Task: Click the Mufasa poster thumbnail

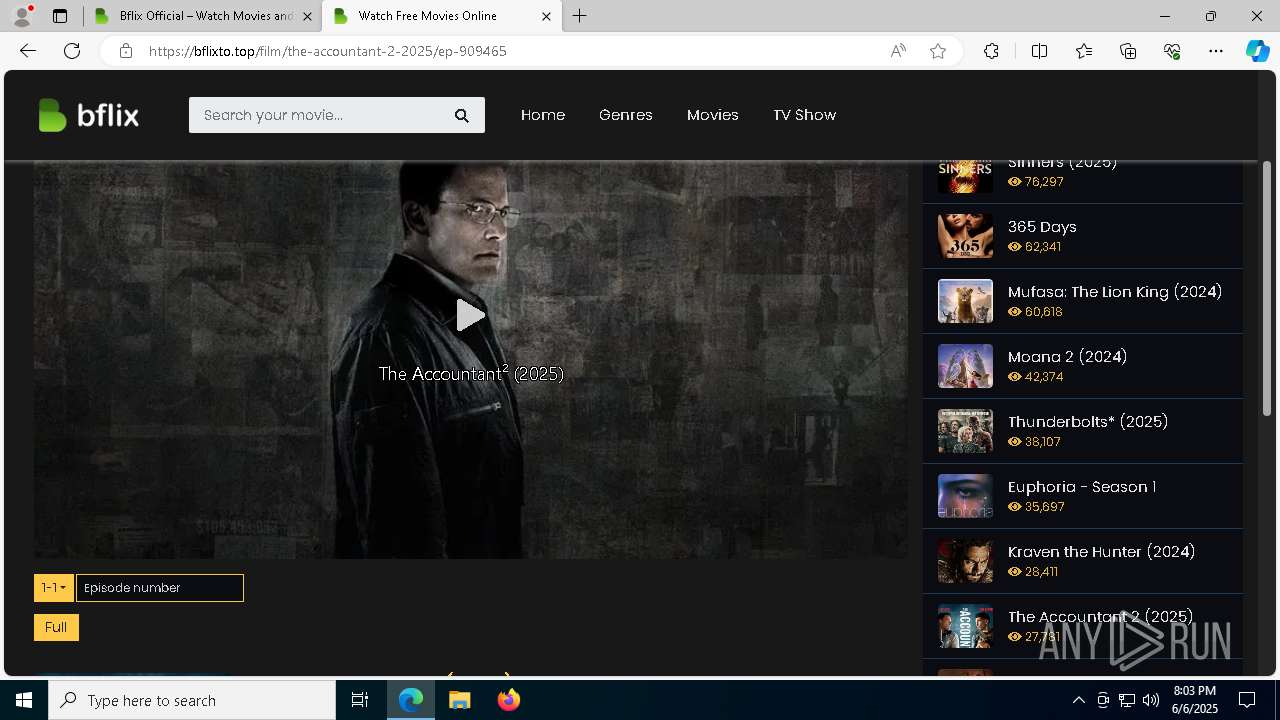Action: pyautogui.click(x=965, y=301)
